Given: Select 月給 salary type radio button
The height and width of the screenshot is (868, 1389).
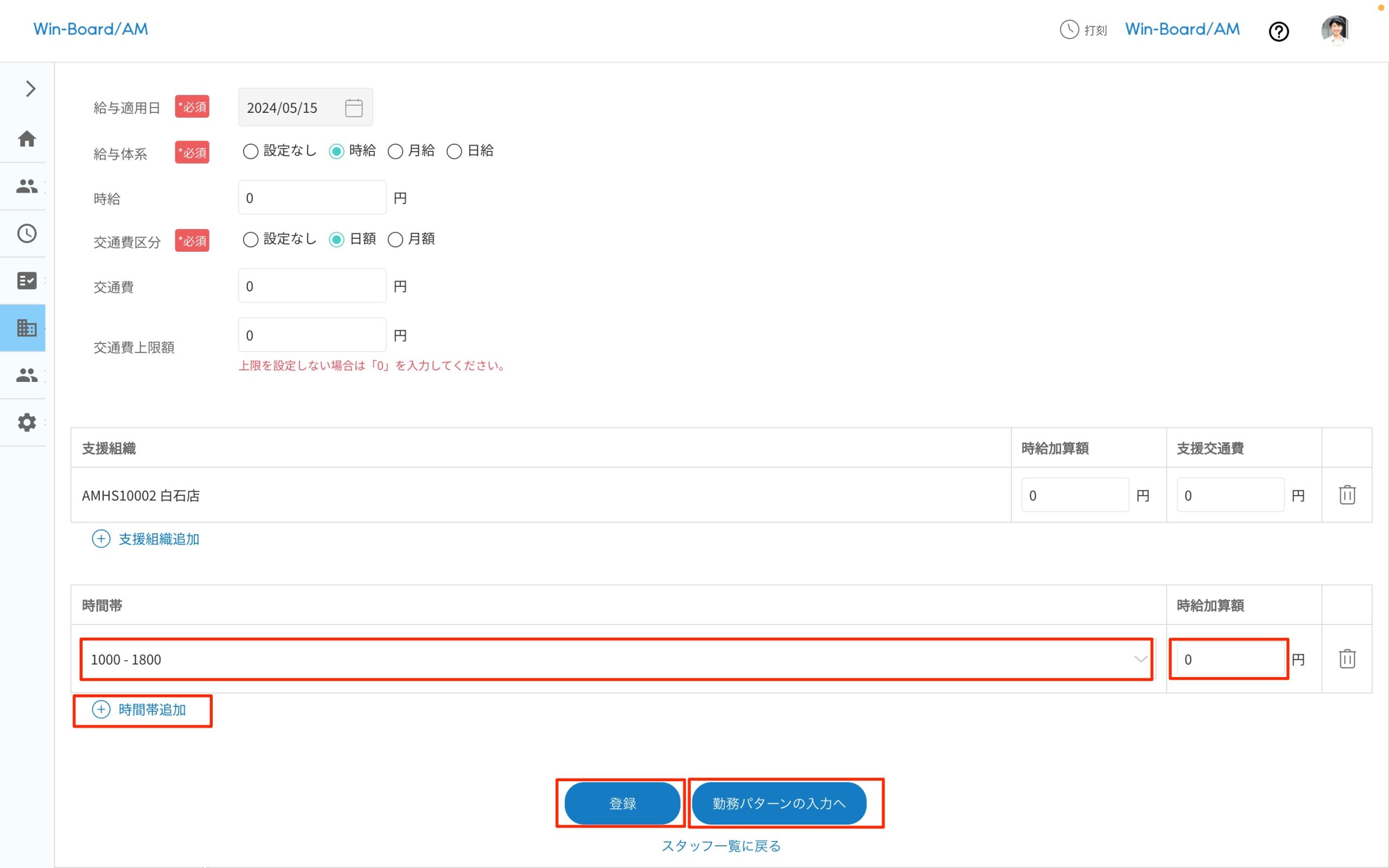Looking at the screenshot, I should pos(396,151).
